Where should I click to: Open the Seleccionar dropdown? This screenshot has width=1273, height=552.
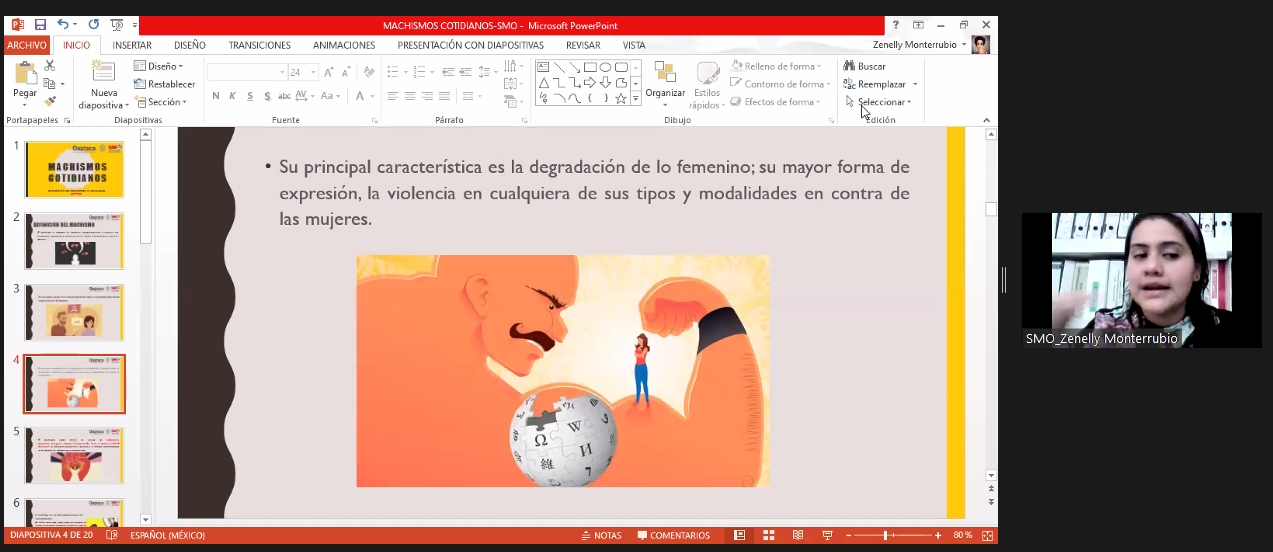point(878,102)
